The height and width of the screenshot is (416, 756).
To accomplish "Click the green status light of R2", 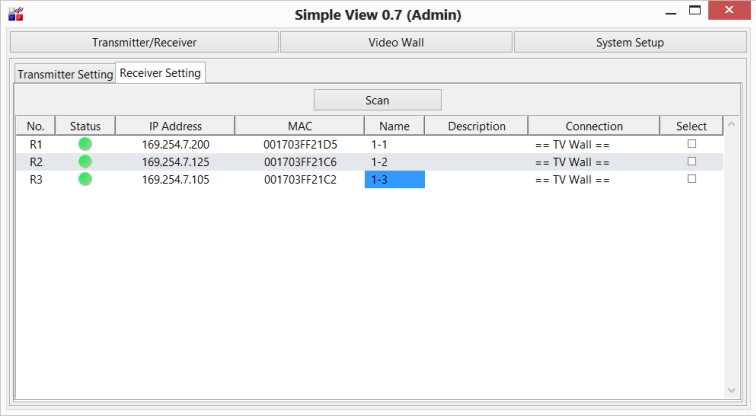I will (x=85, y=162).
